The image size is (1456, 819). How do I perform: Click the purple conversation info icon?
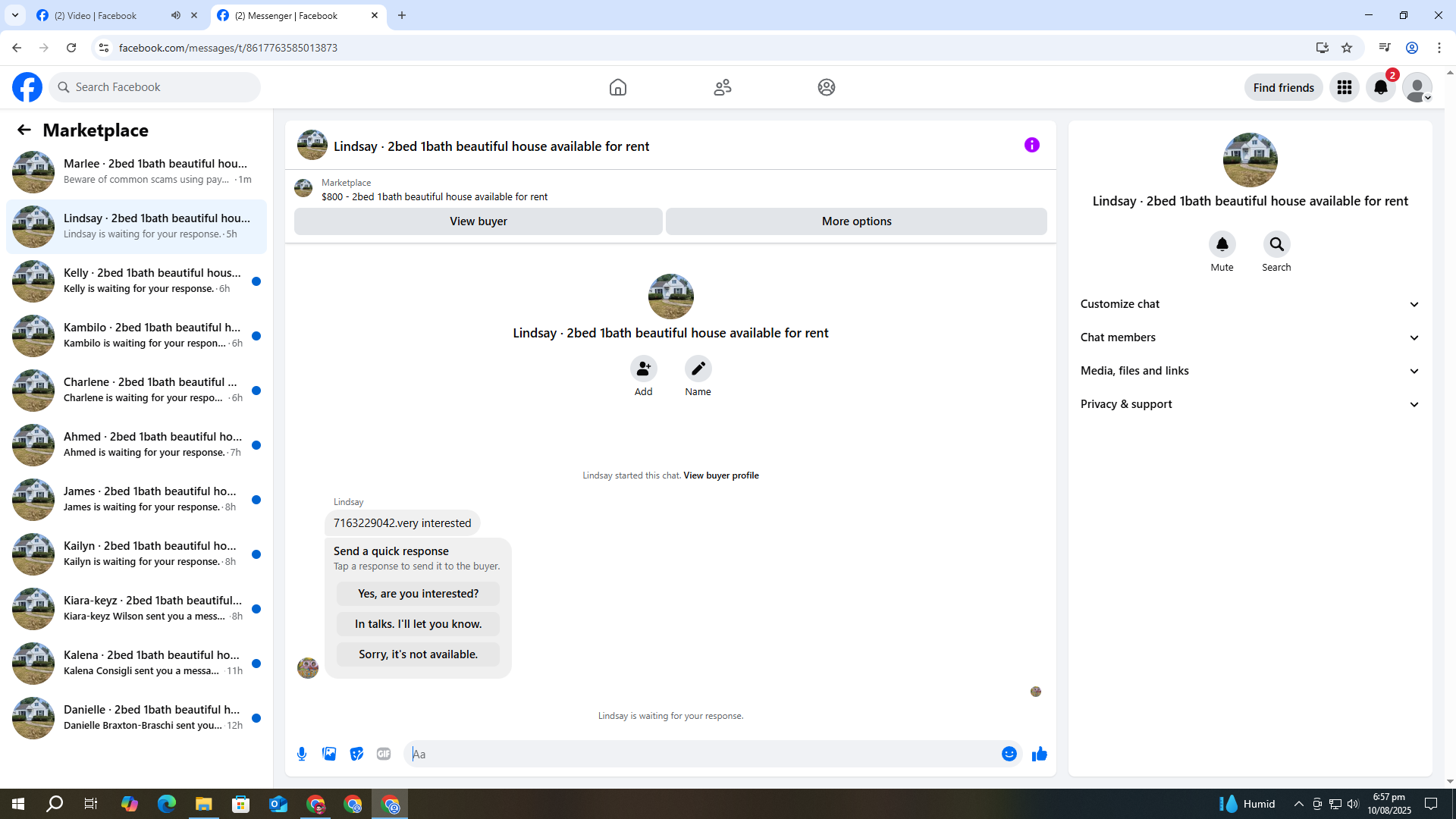(x=1031, y=145)
